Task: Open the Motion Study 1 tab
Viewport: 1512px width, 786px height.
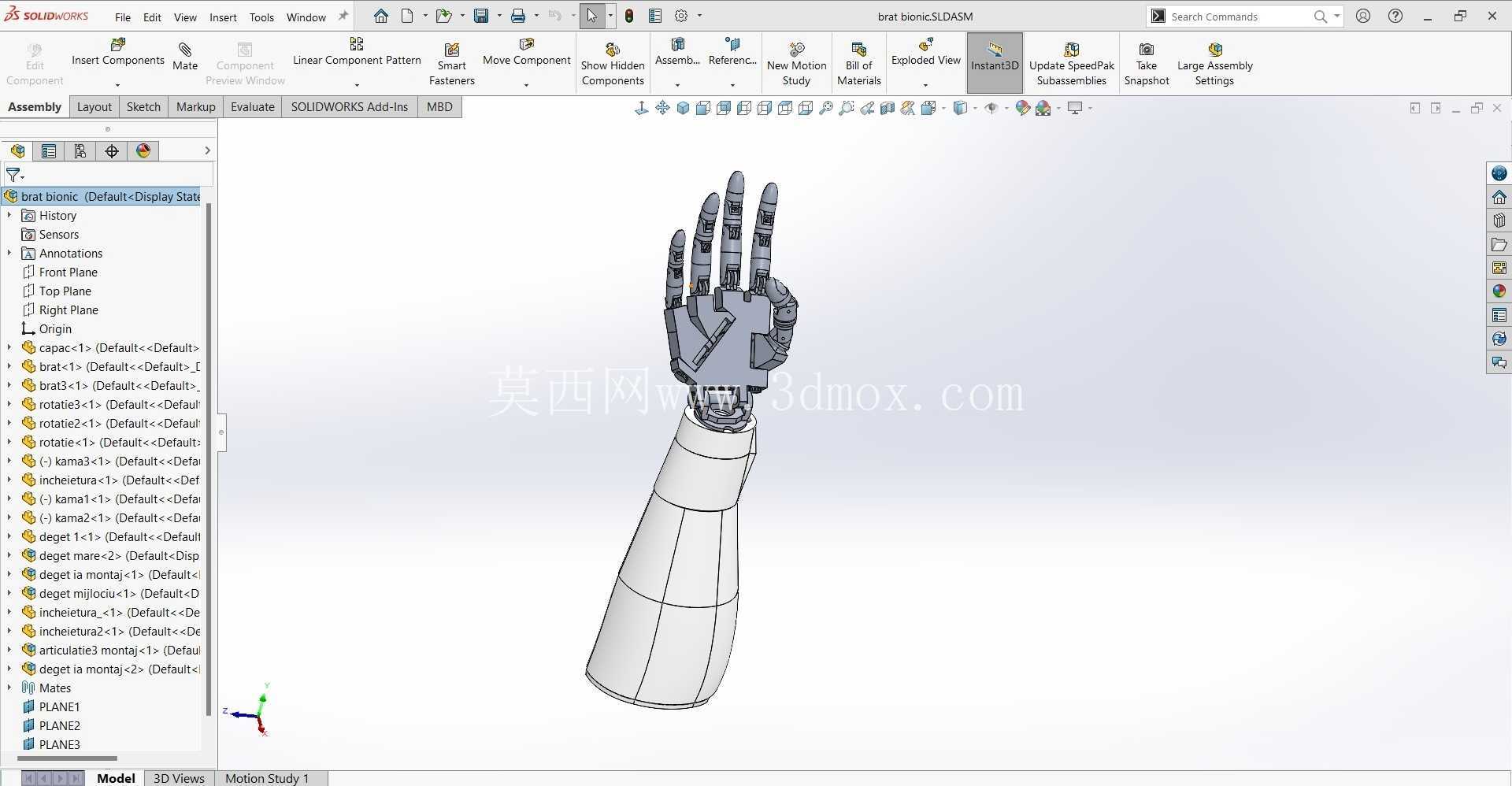Action: 267,778
